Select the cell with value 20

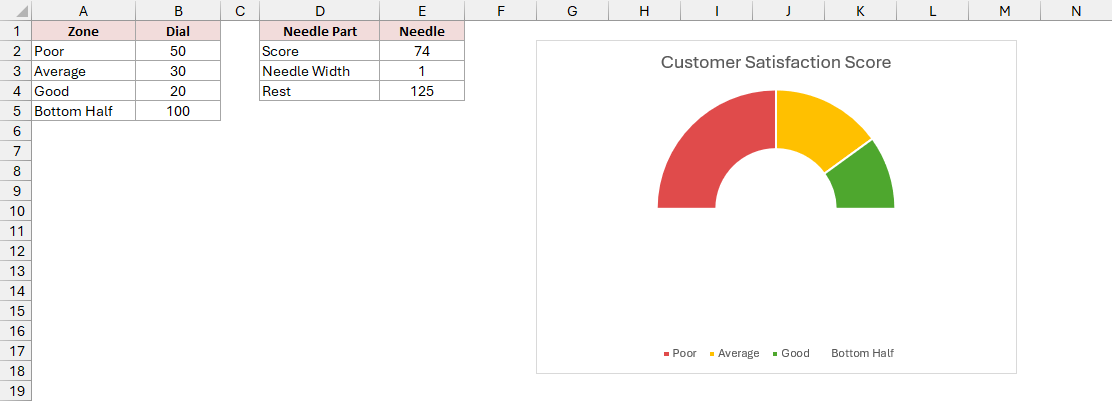click(178, 91)
